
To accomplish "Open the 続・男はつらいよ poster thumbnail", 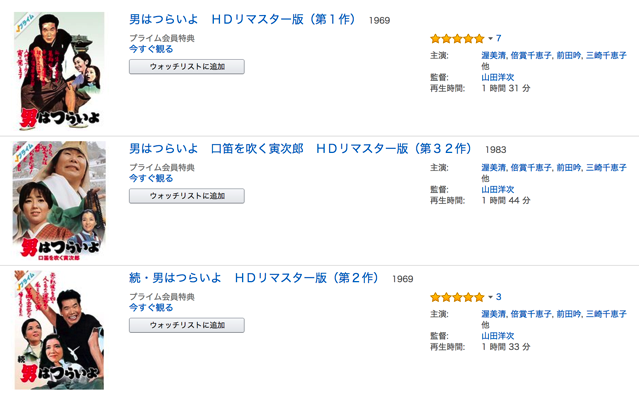I will (x=59, y=330).
